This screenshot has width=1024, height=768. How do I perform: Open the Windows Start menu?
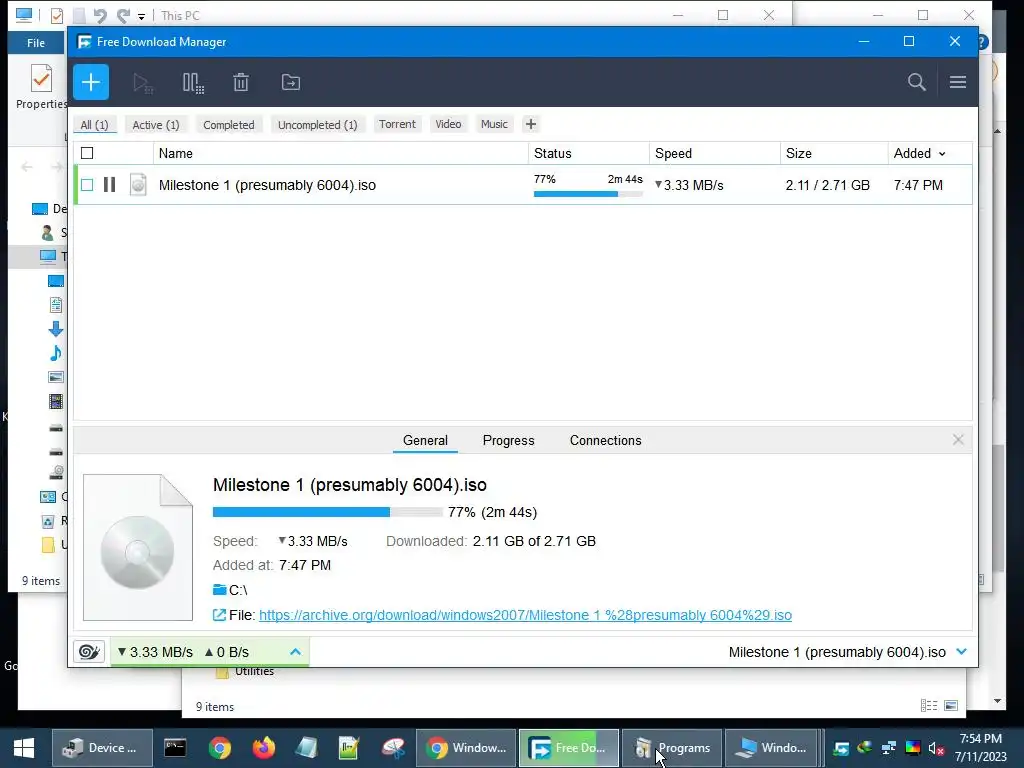click(x=24, y=748)
